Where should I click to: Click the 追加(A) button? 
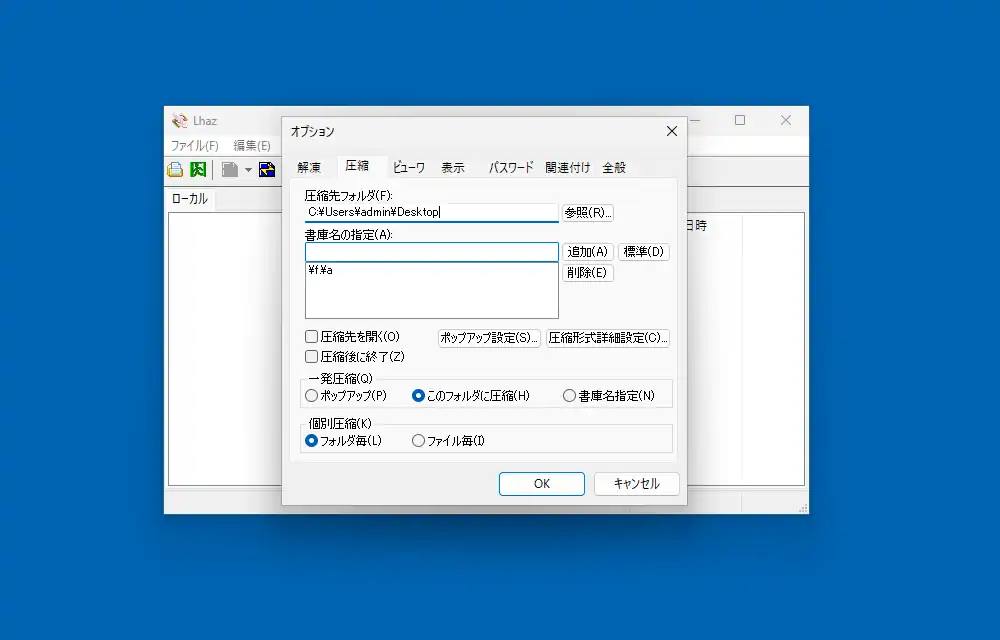[x=588, y=252]
